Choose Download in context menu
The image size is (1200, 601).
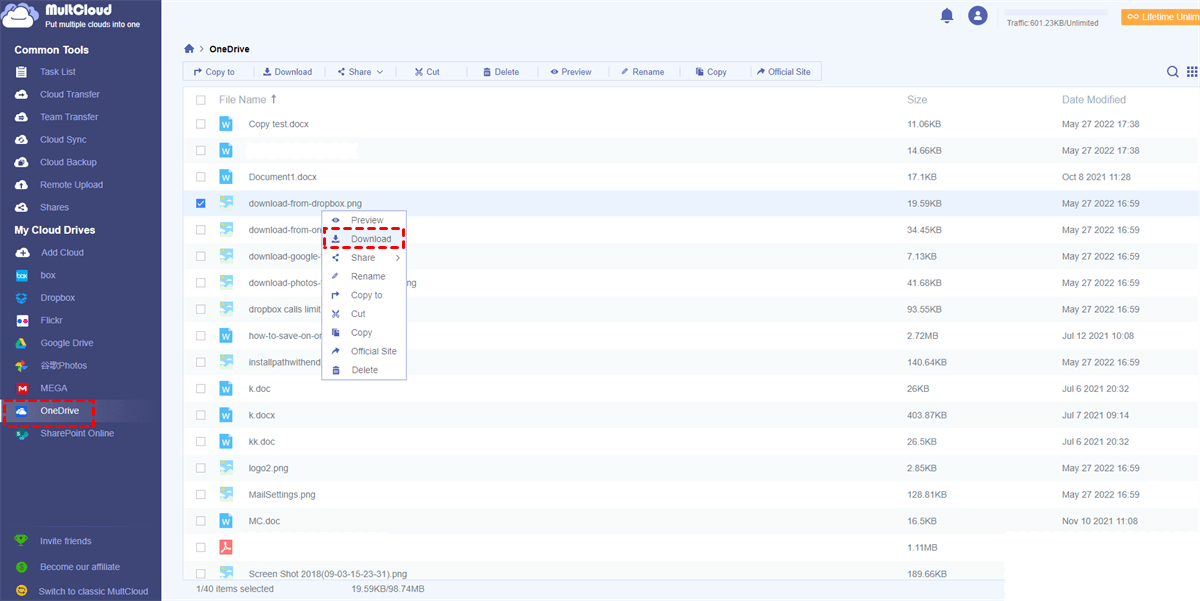click(x=364, y=239)
